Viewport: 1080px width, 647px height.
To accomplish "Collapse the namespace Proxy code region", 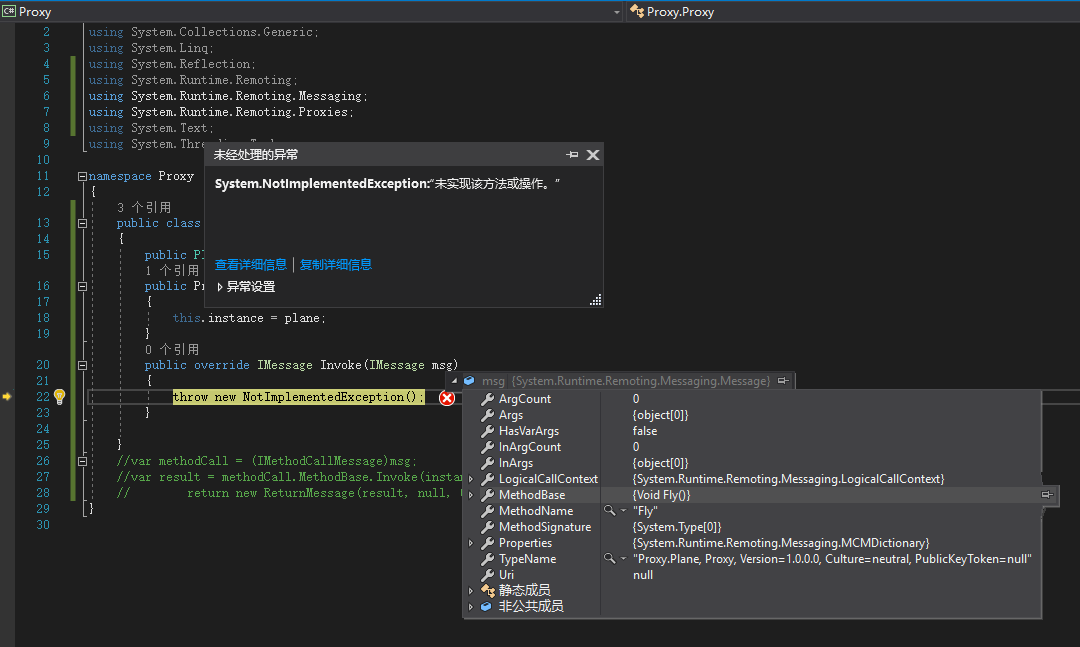I will (82, 175).
